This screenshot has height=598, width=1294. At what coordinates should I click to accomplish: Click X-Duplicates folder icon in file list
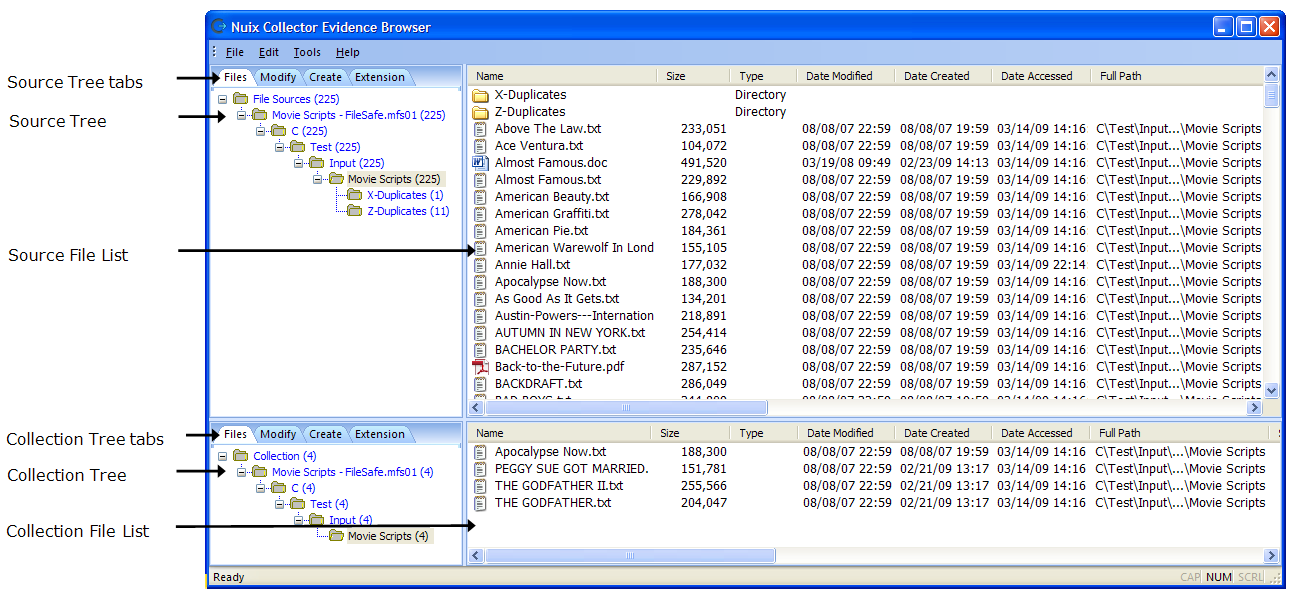point(480,95)
